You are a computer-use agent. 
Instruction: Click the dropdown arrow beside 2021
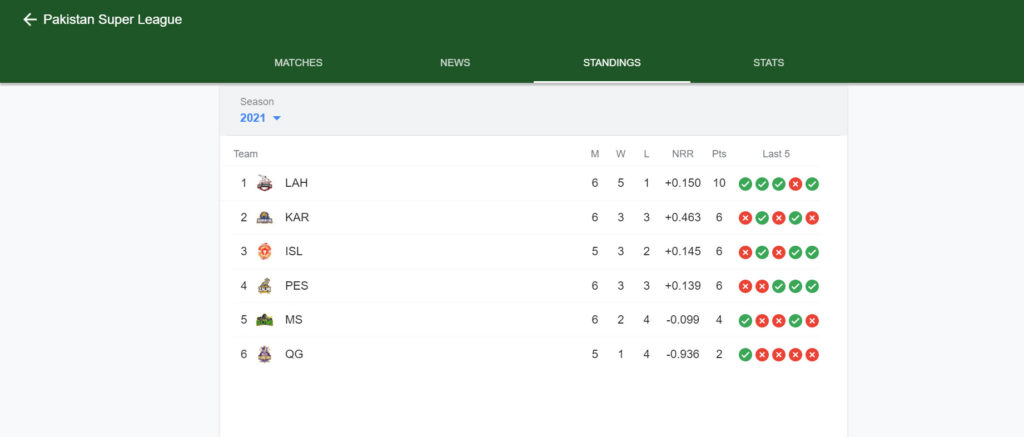(x=276, y=118)
